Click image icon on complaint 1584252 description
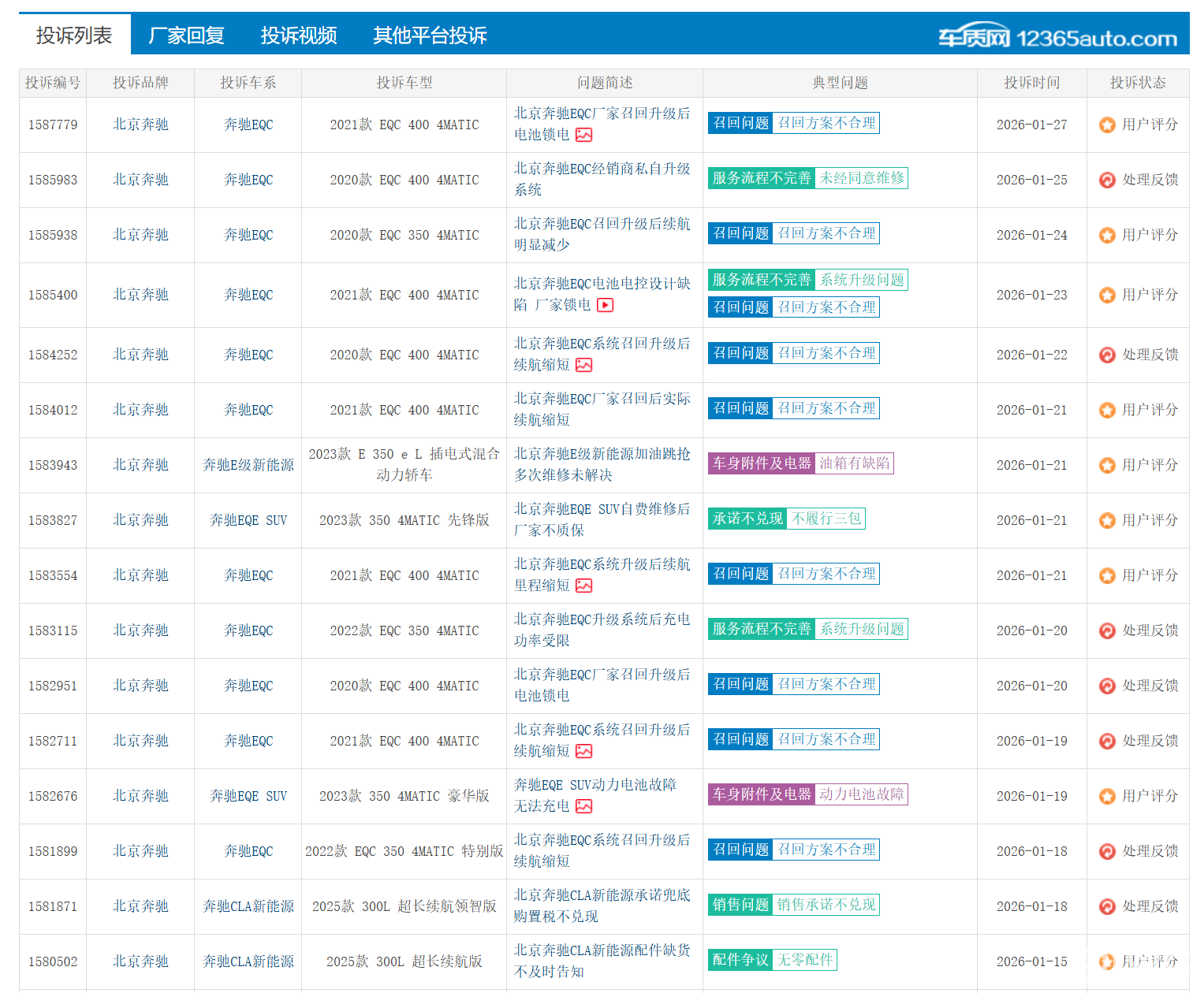1204x993 pixels. [x=583, y=365]
